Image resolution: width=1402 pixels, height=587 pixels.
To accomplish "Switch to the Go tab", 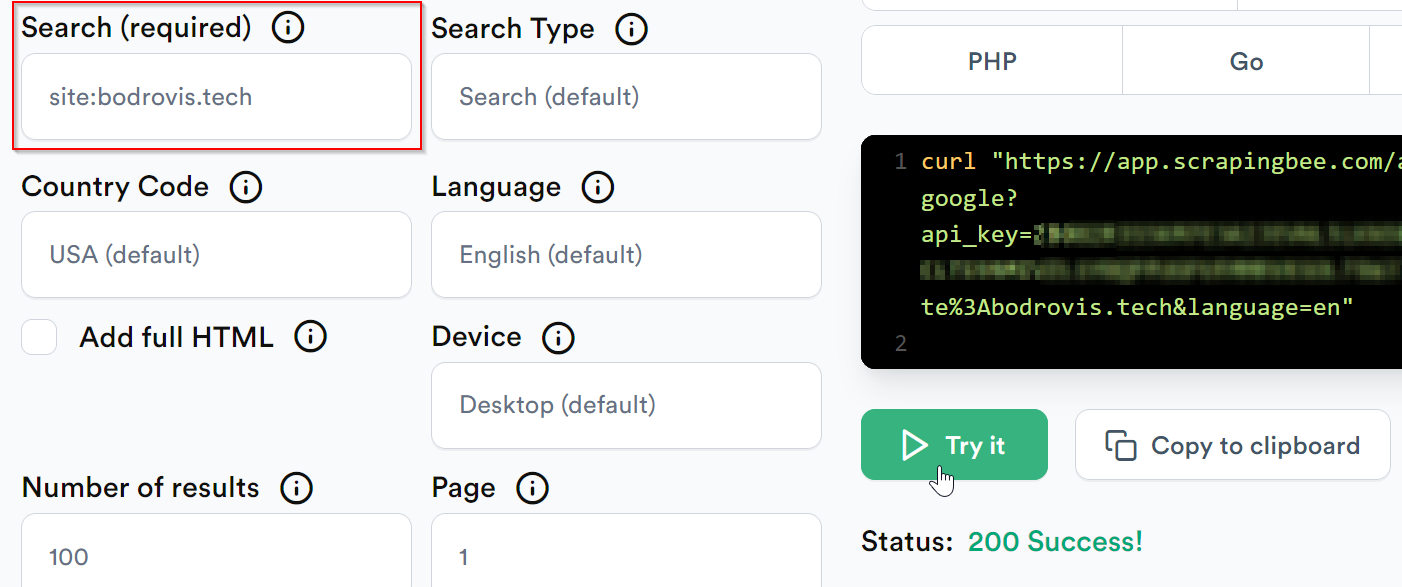I will [1246, 60].
